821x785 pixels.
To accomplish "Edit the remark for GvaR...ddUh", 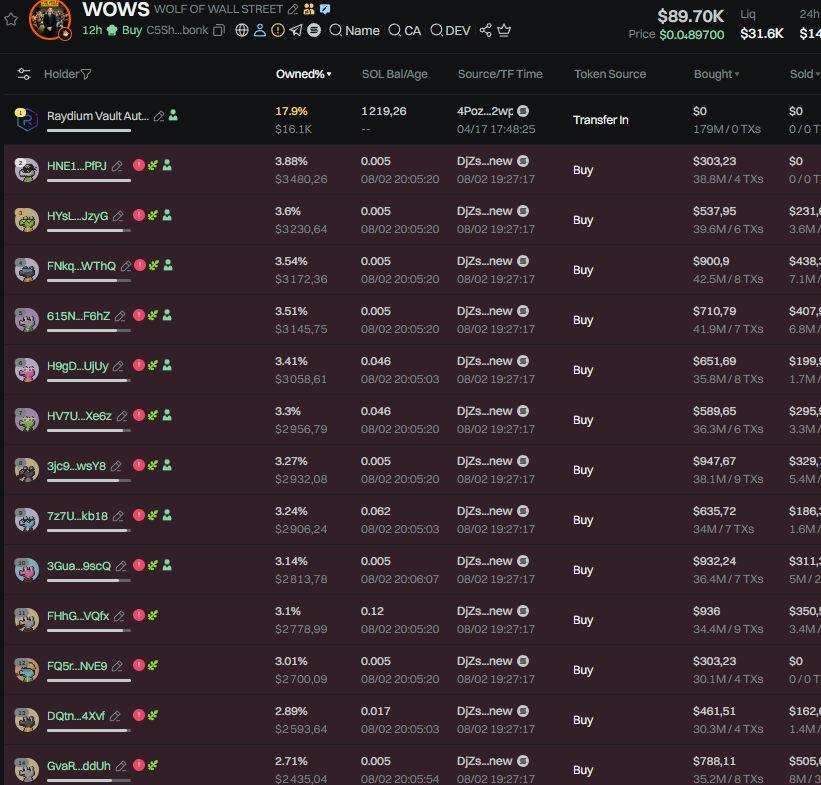I will tap(121, 766).
